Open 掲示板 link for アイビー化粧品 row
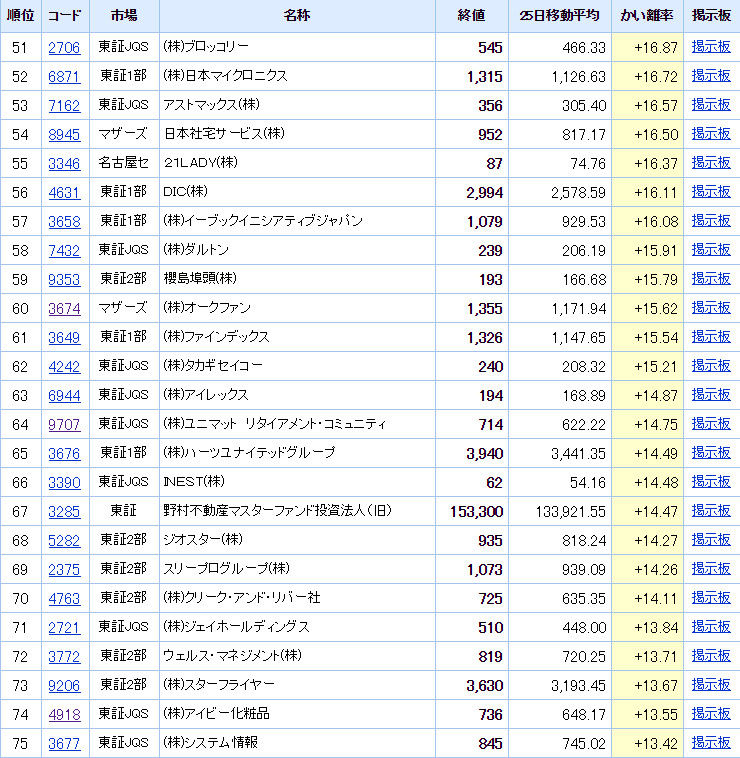The height and width of the screenshot is (758, 740). click(x=711, y=714)
